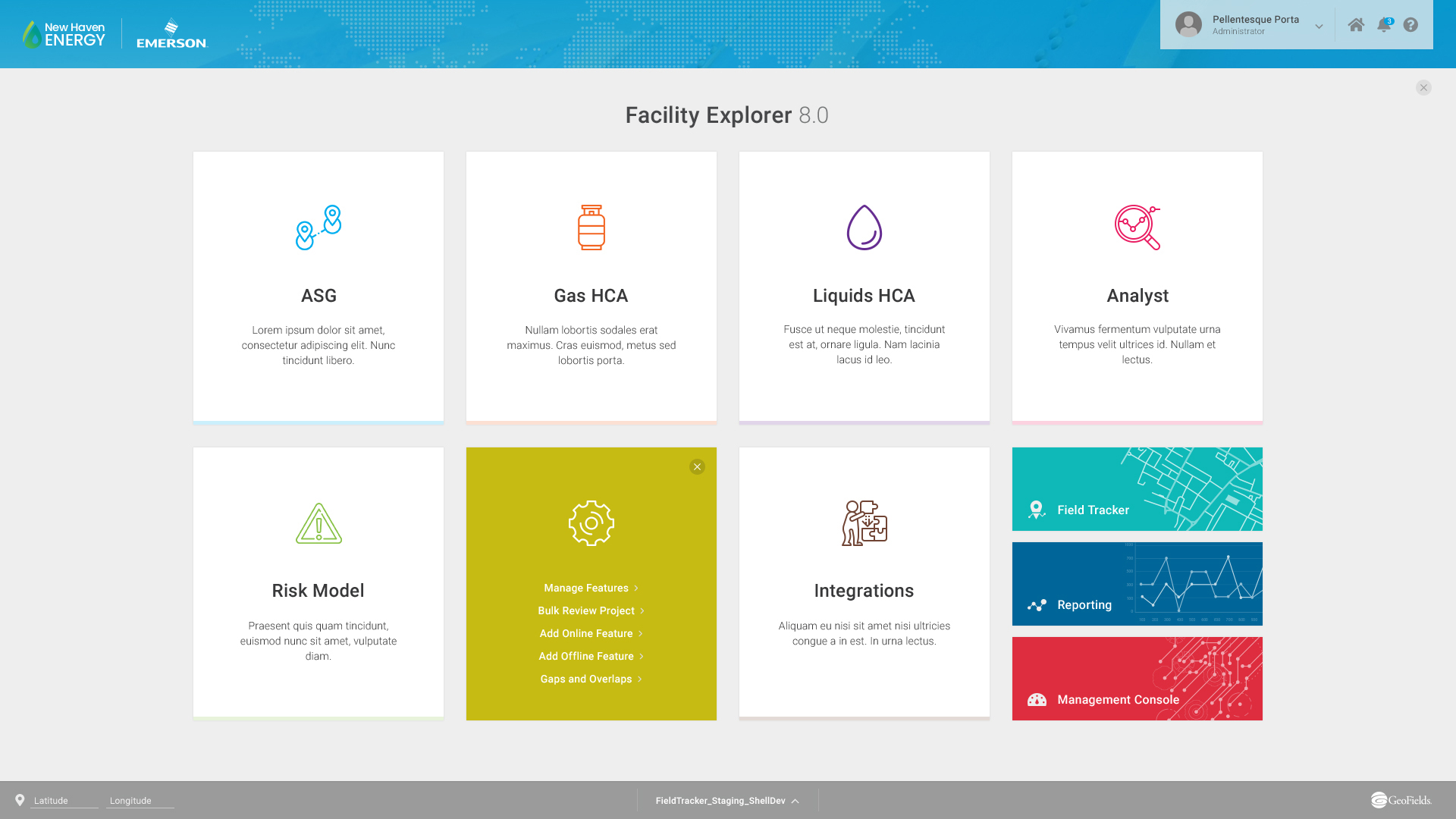Open the Integrations module
1456x819 pixels.
pyautogui.click(x=864, y=583)
